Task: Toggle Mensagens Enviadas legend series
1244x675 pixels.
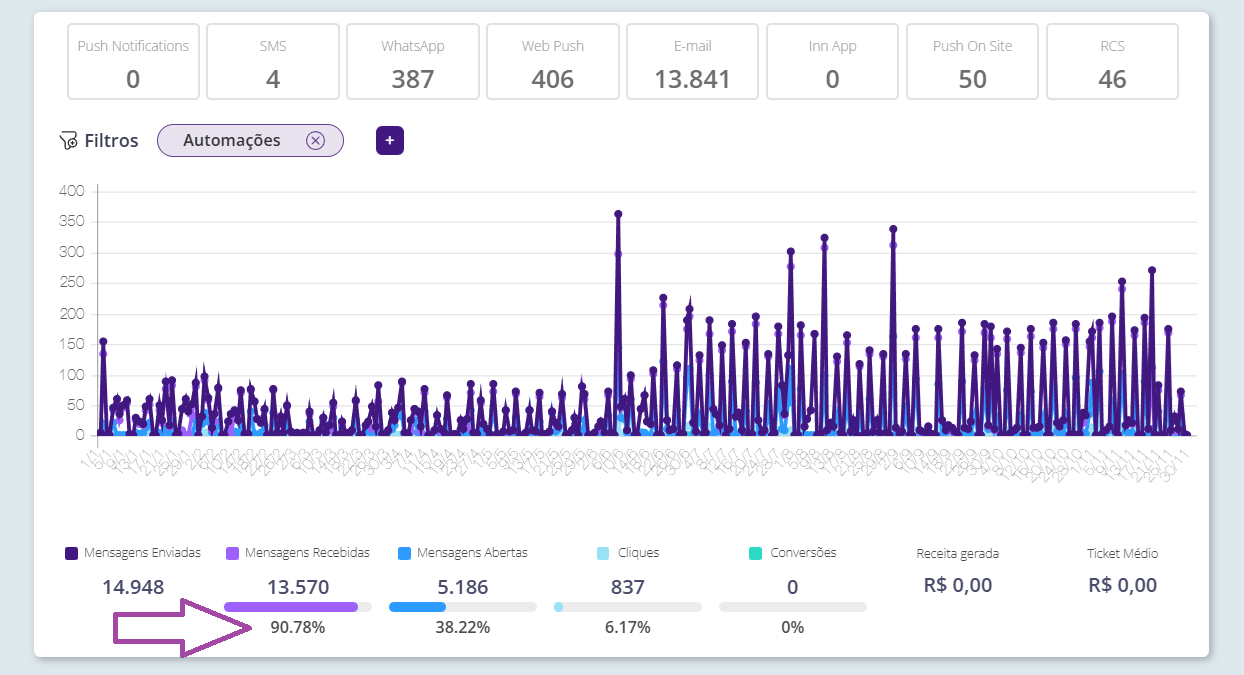Action: (71, 553)
